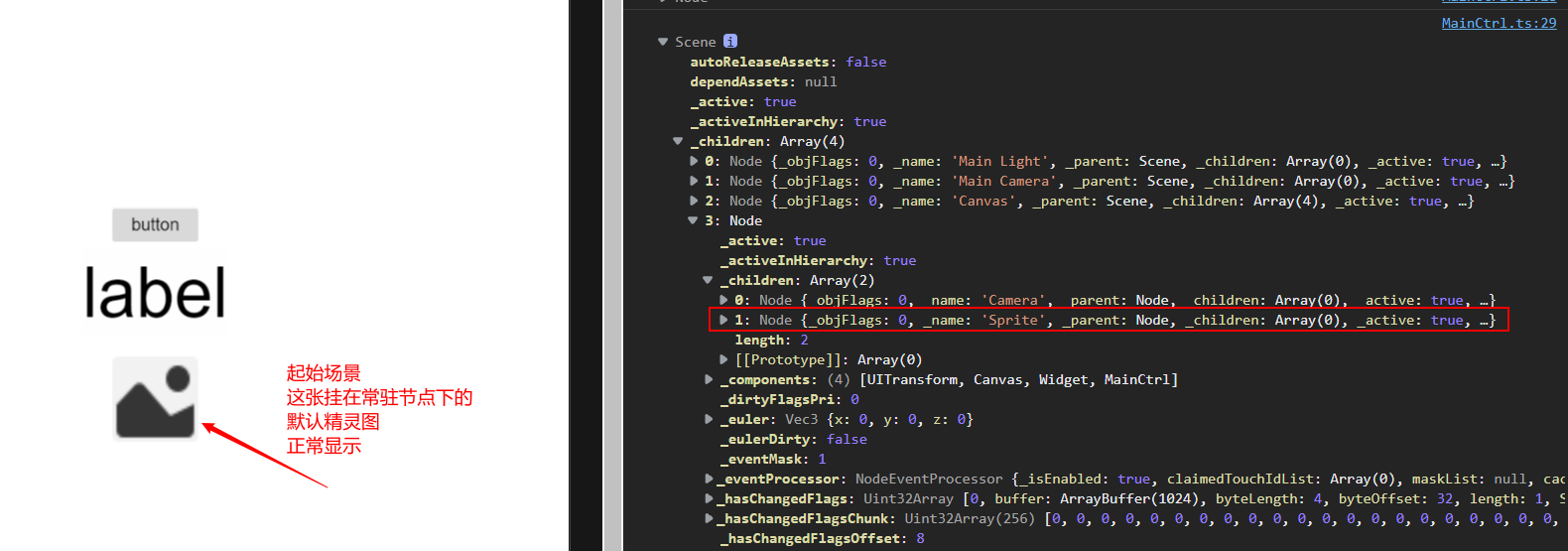Expand the 'Camera' child node entry
Screen dimensions: 1568x551
(723, 300)
